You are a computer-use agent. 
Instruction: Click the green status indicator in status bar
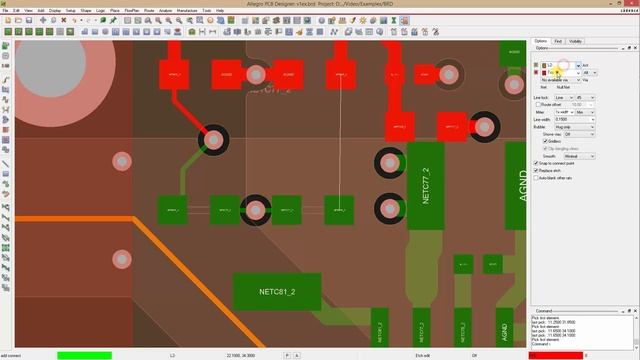point(84,356)
